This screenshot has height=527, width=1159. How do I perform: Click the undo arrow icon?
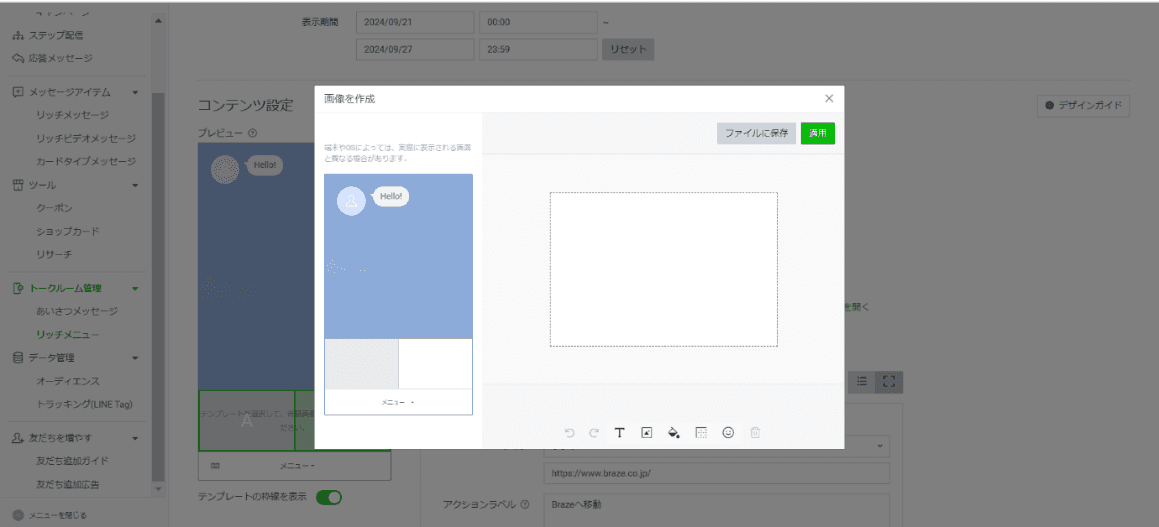569,433
